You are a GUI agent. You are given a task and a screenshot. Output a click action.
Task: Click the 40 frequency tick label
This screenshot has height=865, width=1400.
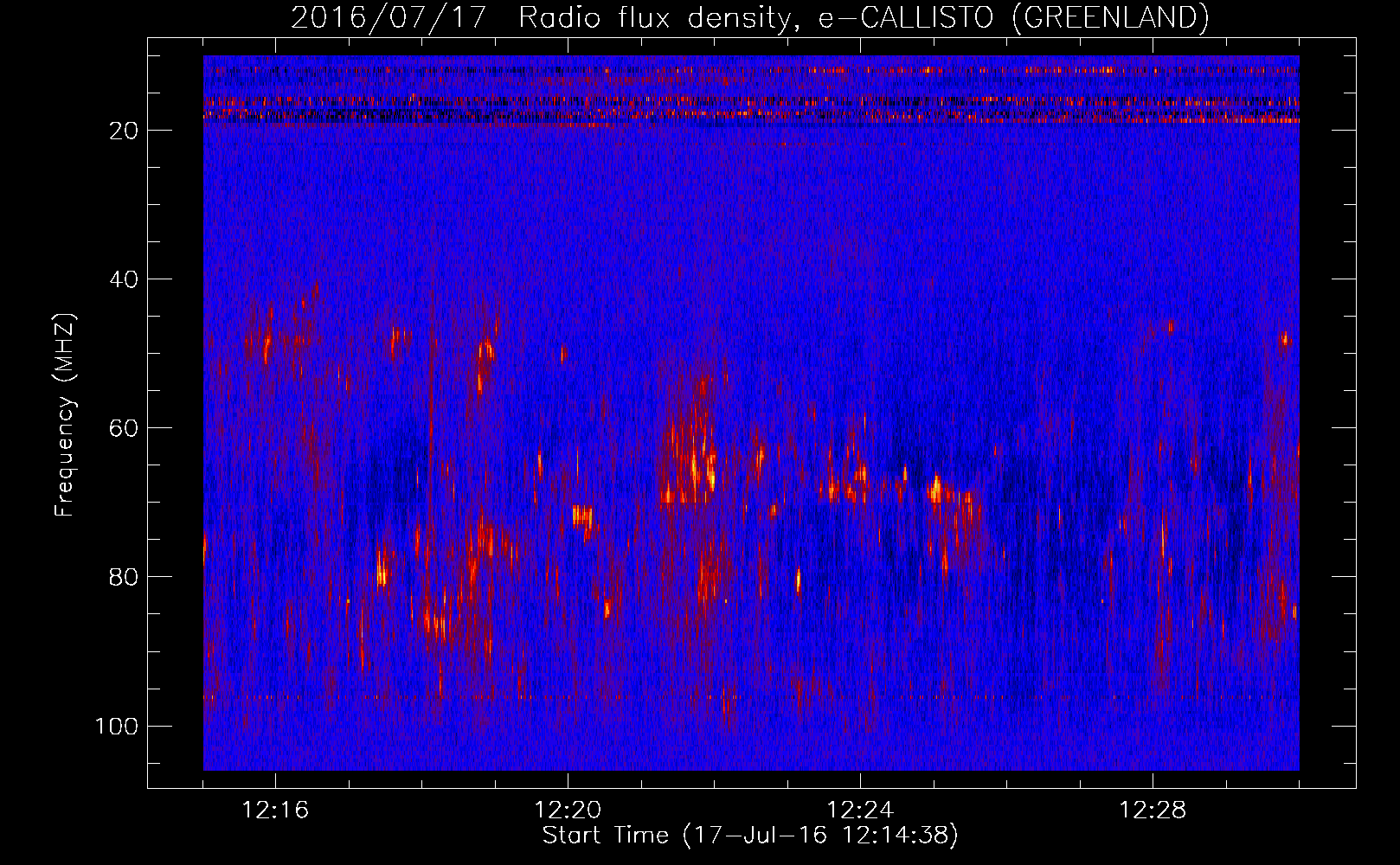tap(124, 279)
